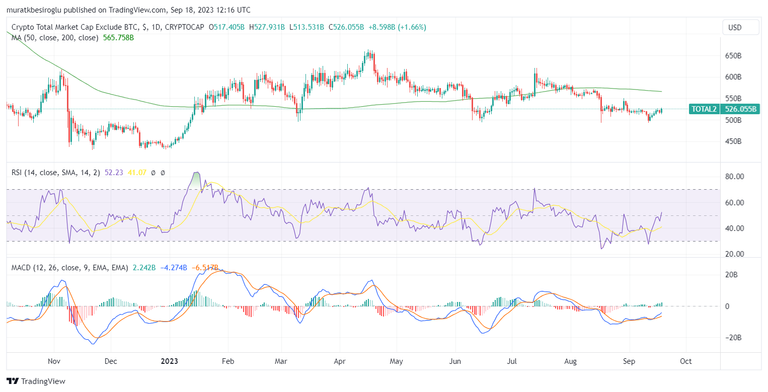The height and width of the screenshot is (392, 768).
Task: Click the 600B price axis label
Action: pyautogui.click(x=732, y=77)
